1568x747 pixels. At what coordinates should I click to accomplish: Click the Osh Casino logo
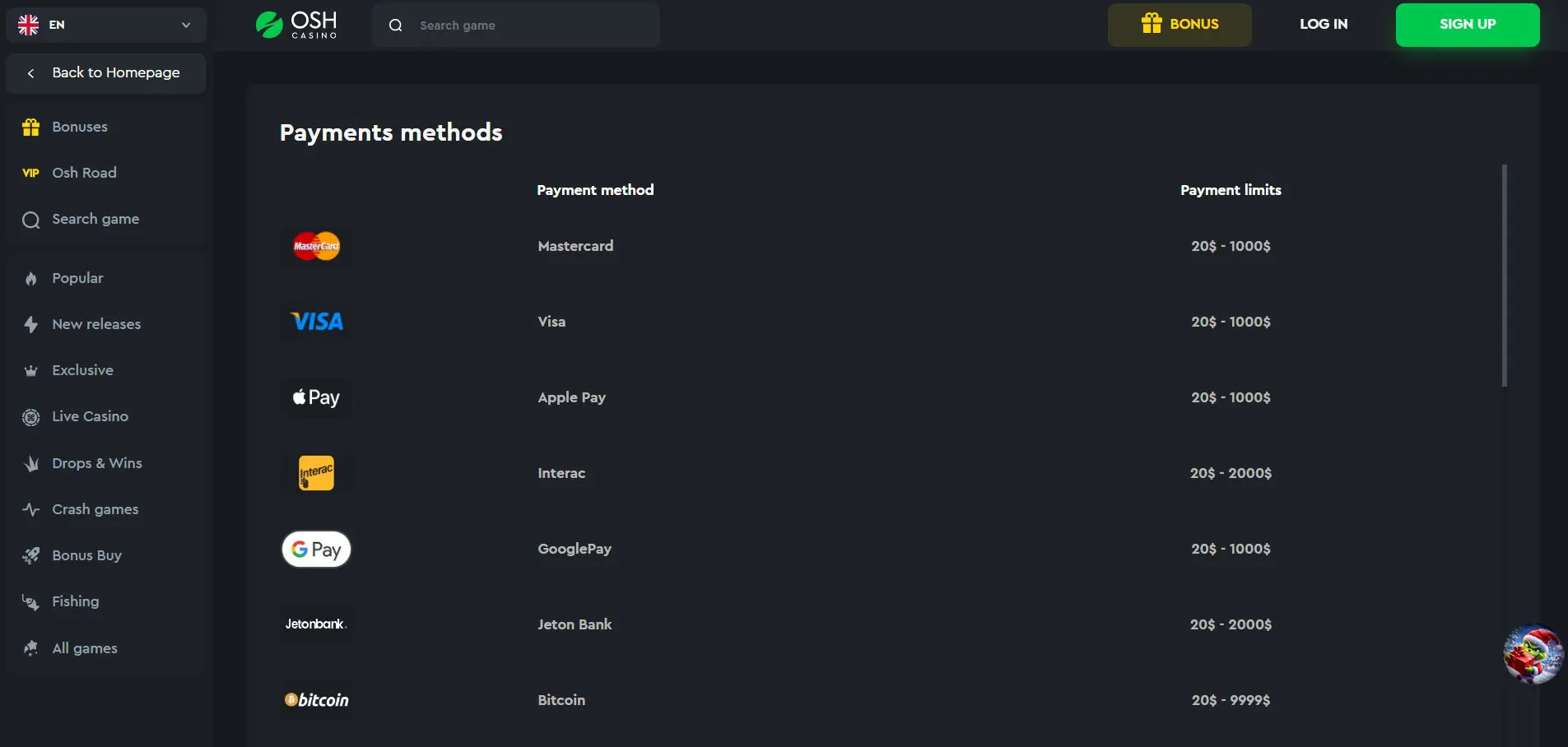point(296,25)
